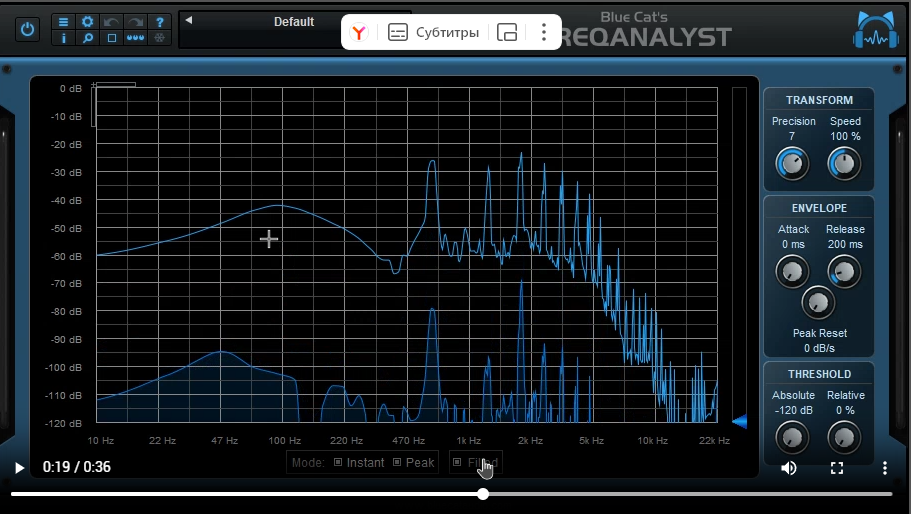
Task: Click the magnifier zoom icon
Action: (x=87, y=38)
